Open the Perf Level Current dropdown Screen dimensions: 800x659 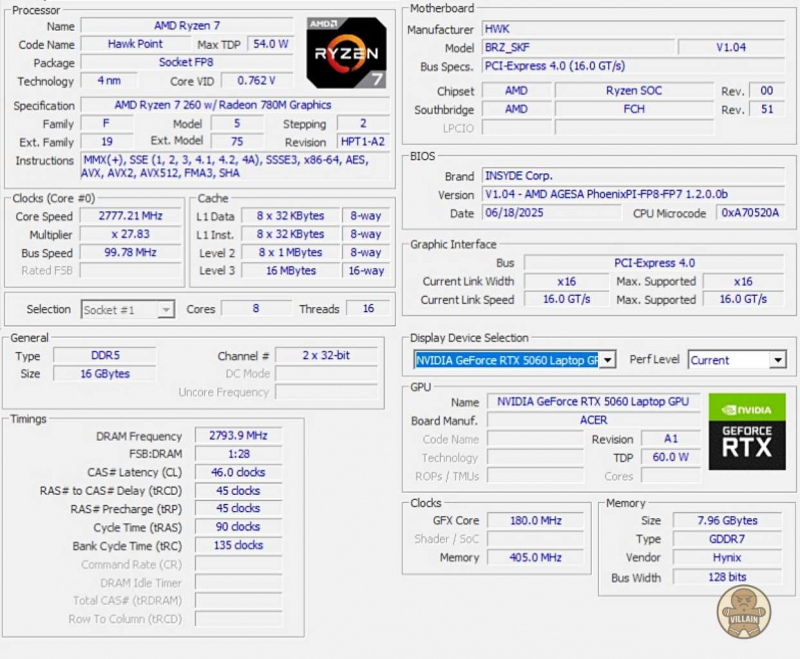[x=777, y=360]
